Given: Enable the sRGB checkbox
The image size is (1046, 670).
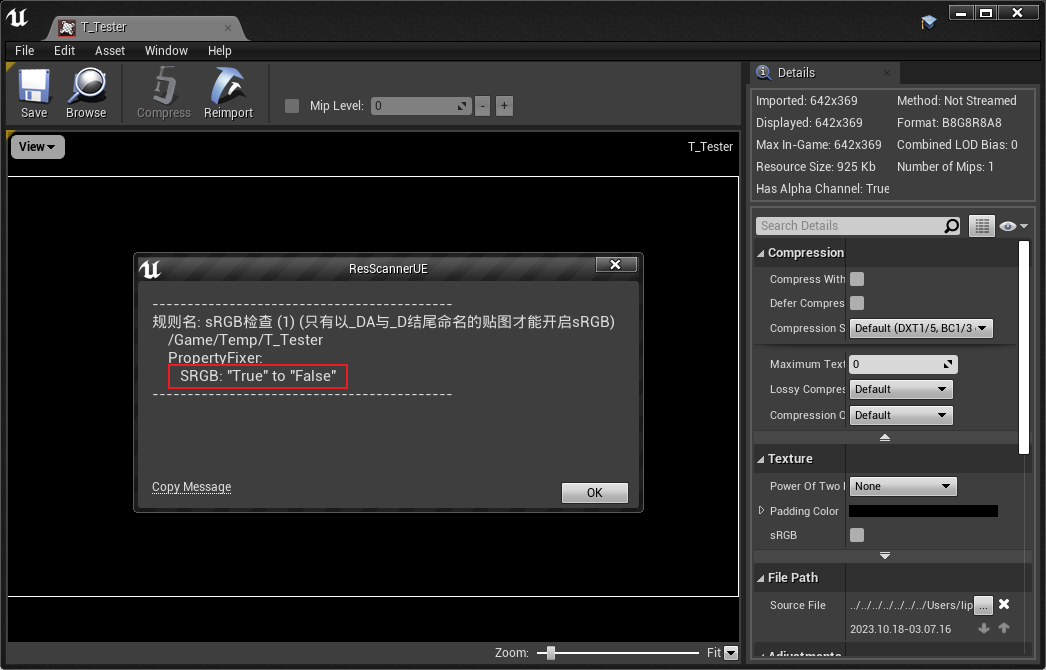Looking at the screenshot, I should point(857,535).
